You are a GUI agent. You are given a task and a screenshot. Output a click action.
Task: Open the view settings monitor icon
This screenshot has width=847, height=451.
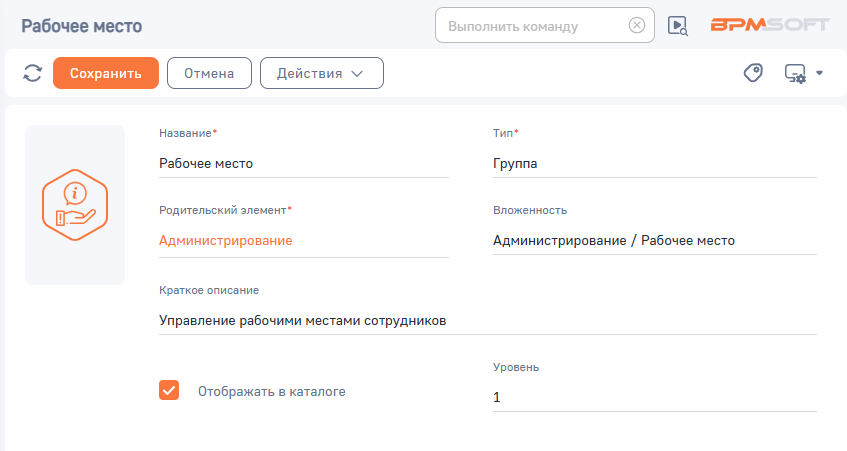pyautogui.click(x=795, y=73)
